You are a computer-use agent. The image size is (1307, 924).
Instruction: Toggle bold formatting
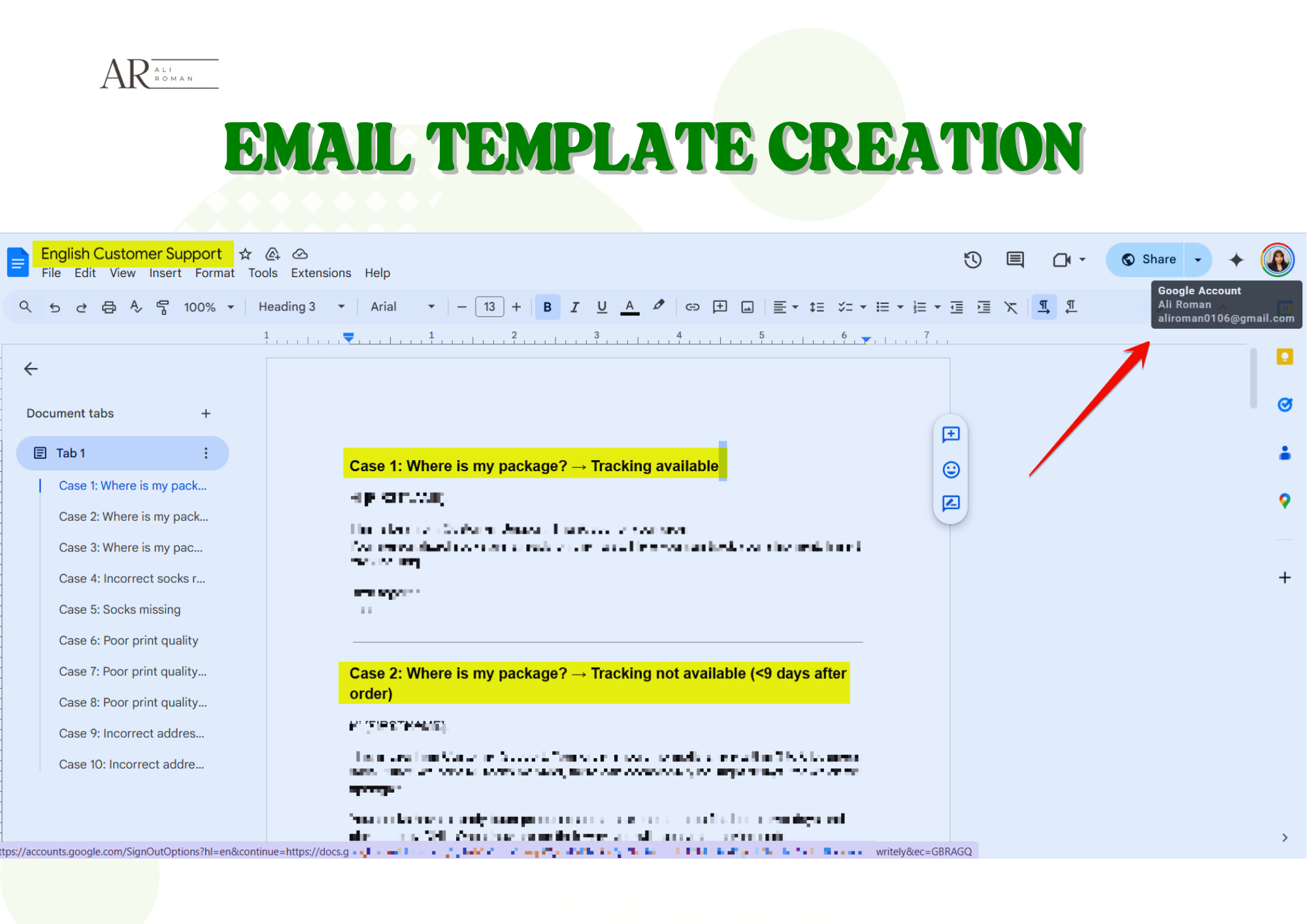click(x=547, y=307)
